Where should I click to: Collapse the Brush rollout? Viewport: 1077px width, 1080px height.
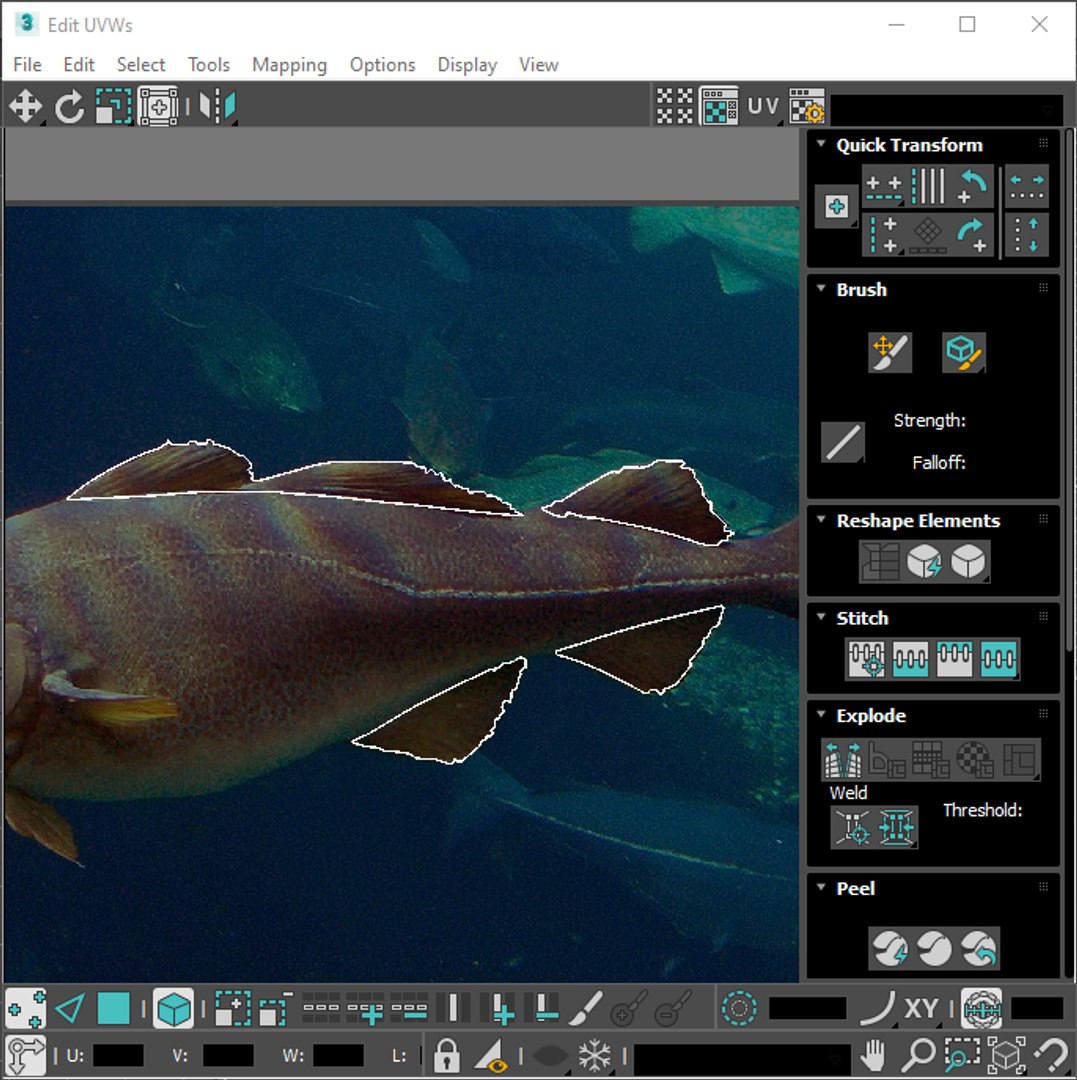pos(821,289)
